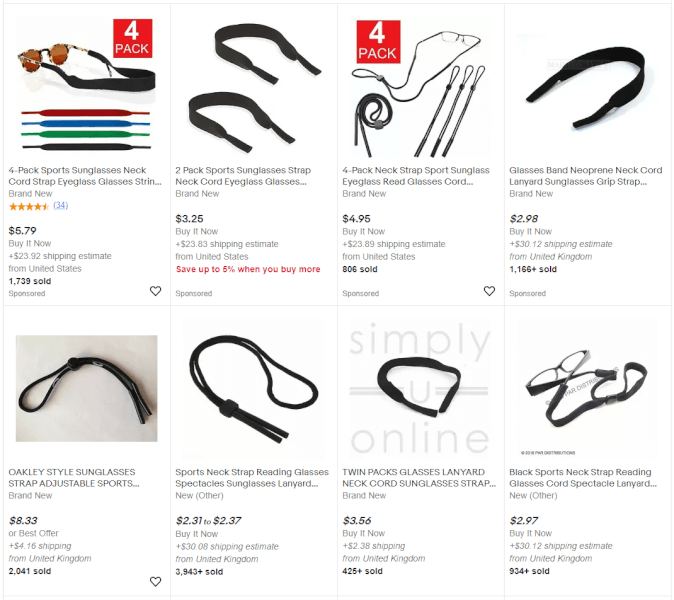Open Glasses Band Neoprene Neck Cord listing

(585, 176)
